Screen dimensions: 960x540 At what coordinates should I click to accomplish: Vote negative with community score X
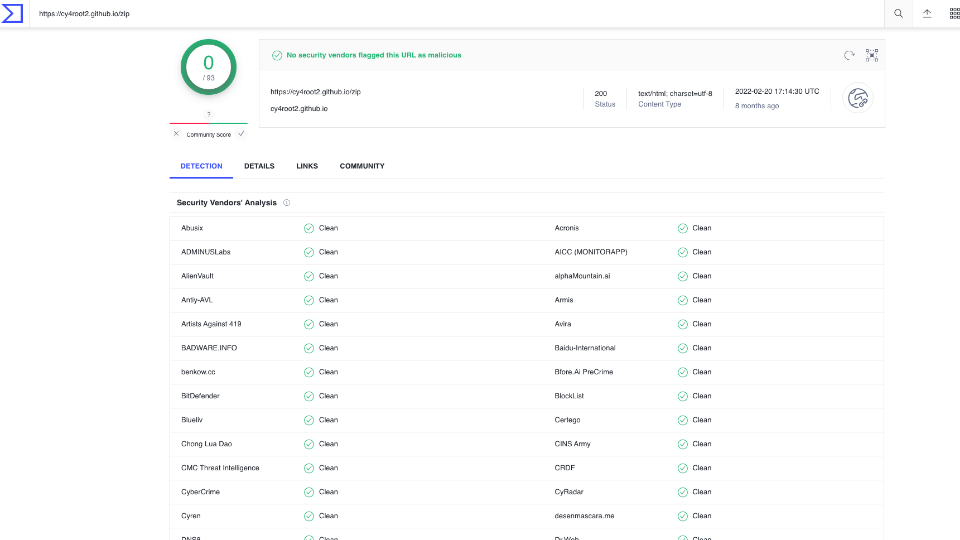176,133
